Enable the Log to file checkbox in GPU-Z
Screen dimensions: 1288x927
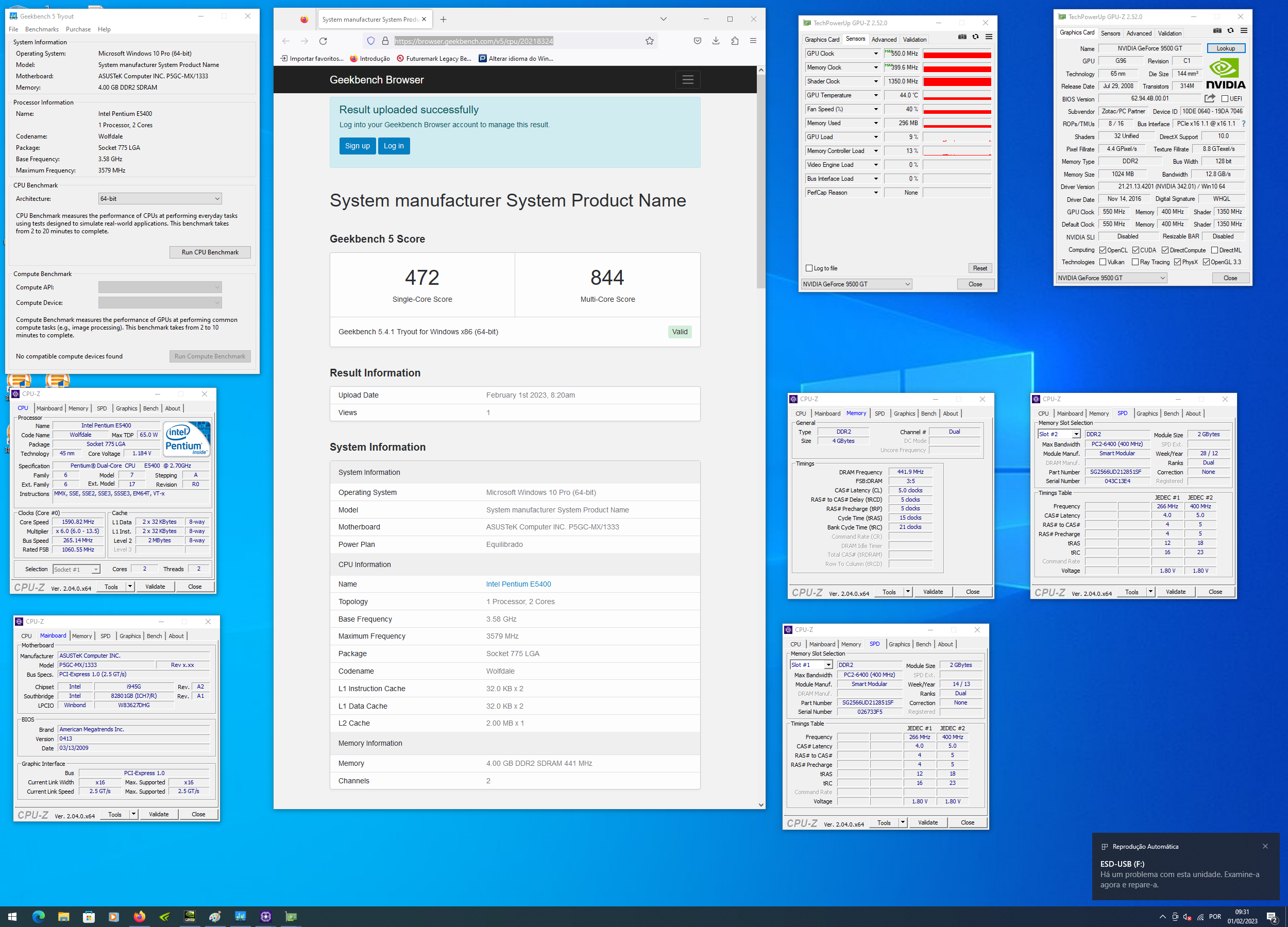[x=809, y=268]
